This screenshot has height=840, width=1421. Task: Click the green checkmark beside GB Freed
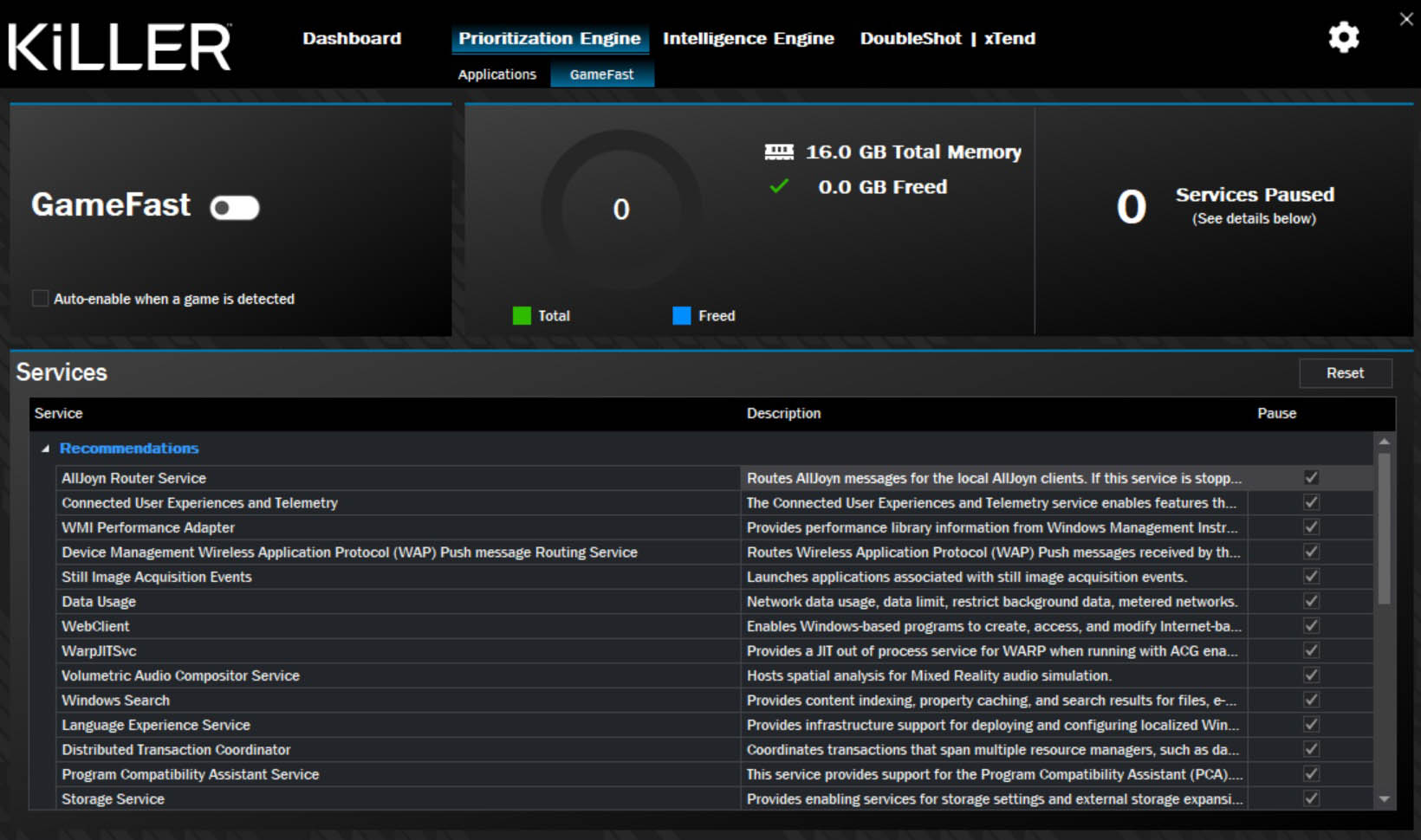[x=779, y=186]
